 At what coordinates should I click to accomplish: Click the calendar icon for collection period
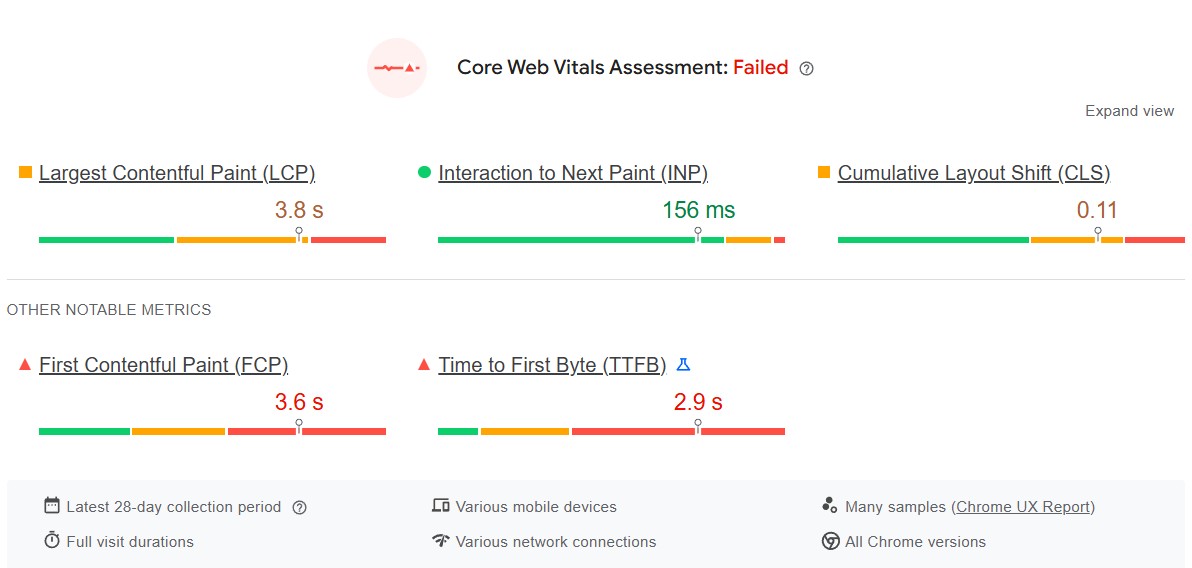click(x=52, y=506)
